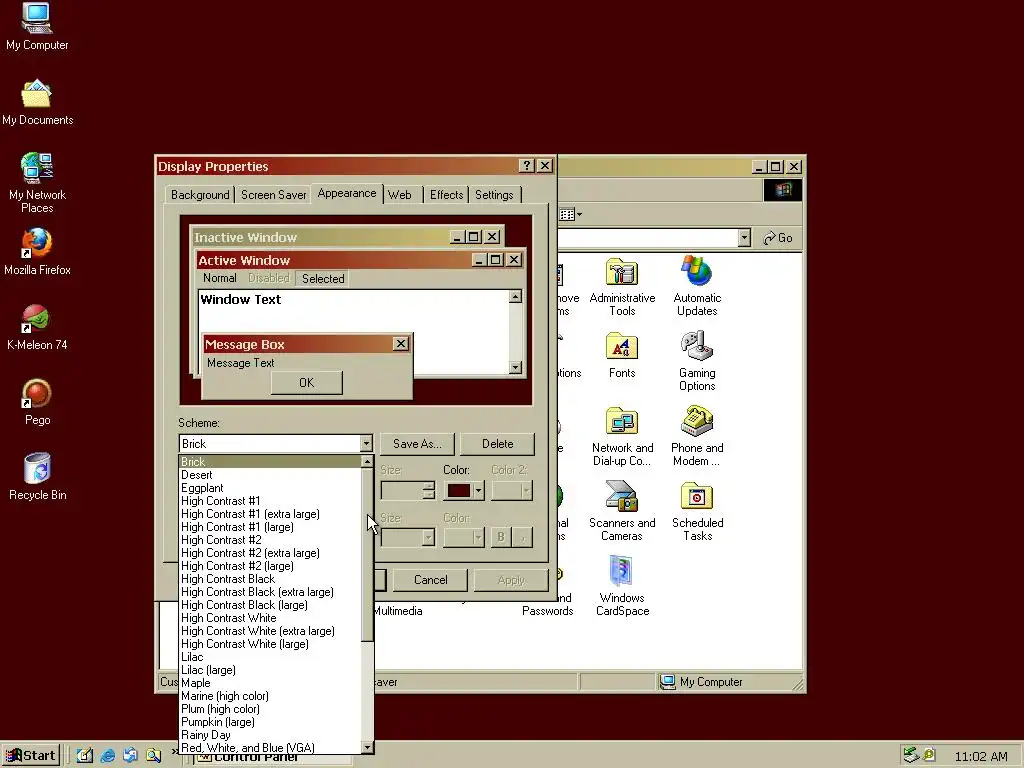Viewport: 1024px width, 768px height.
Task: Select High Contrast Black scheme
Action: (270, 579)
